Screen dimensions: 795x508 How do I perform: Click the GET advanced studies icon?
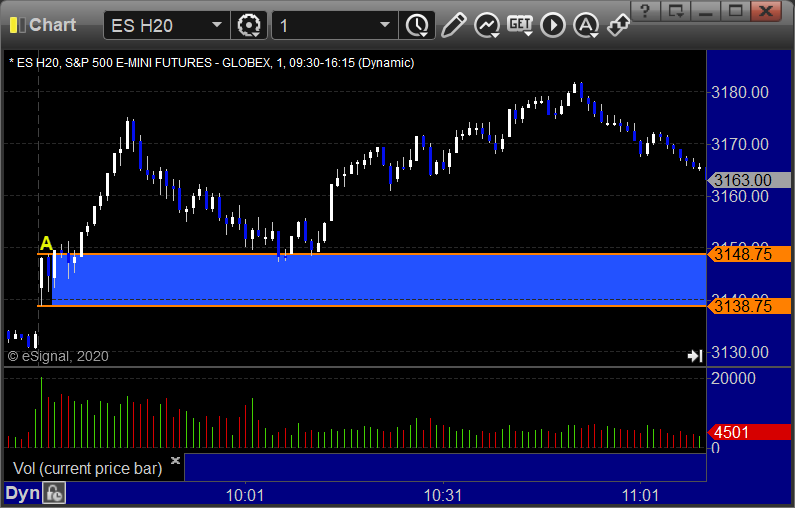point(520,25)
